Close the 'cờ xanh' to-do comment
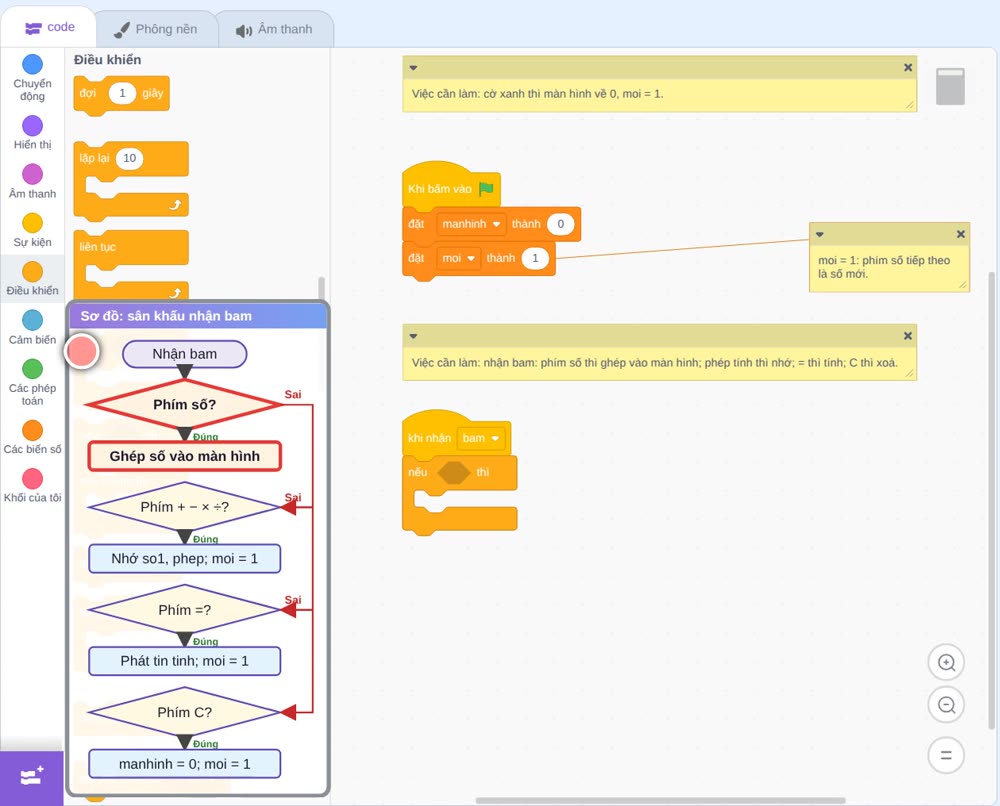 pyautogui.click(x=908, y=68)
